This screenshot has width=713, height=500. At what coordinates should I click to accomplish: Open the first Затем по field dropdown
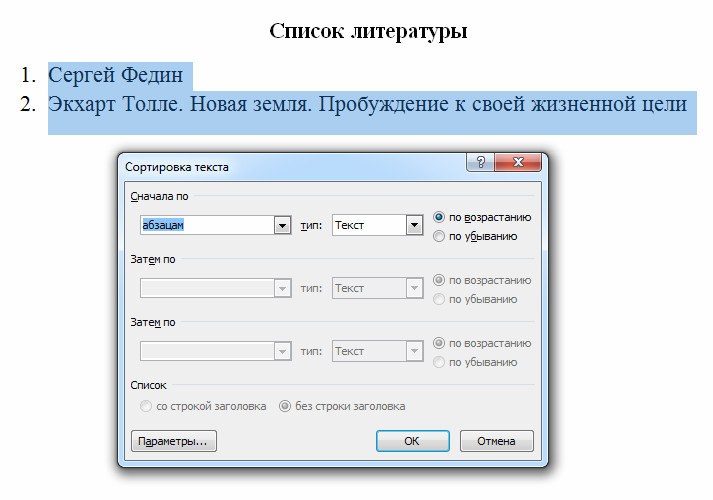[x=282, y=288]
